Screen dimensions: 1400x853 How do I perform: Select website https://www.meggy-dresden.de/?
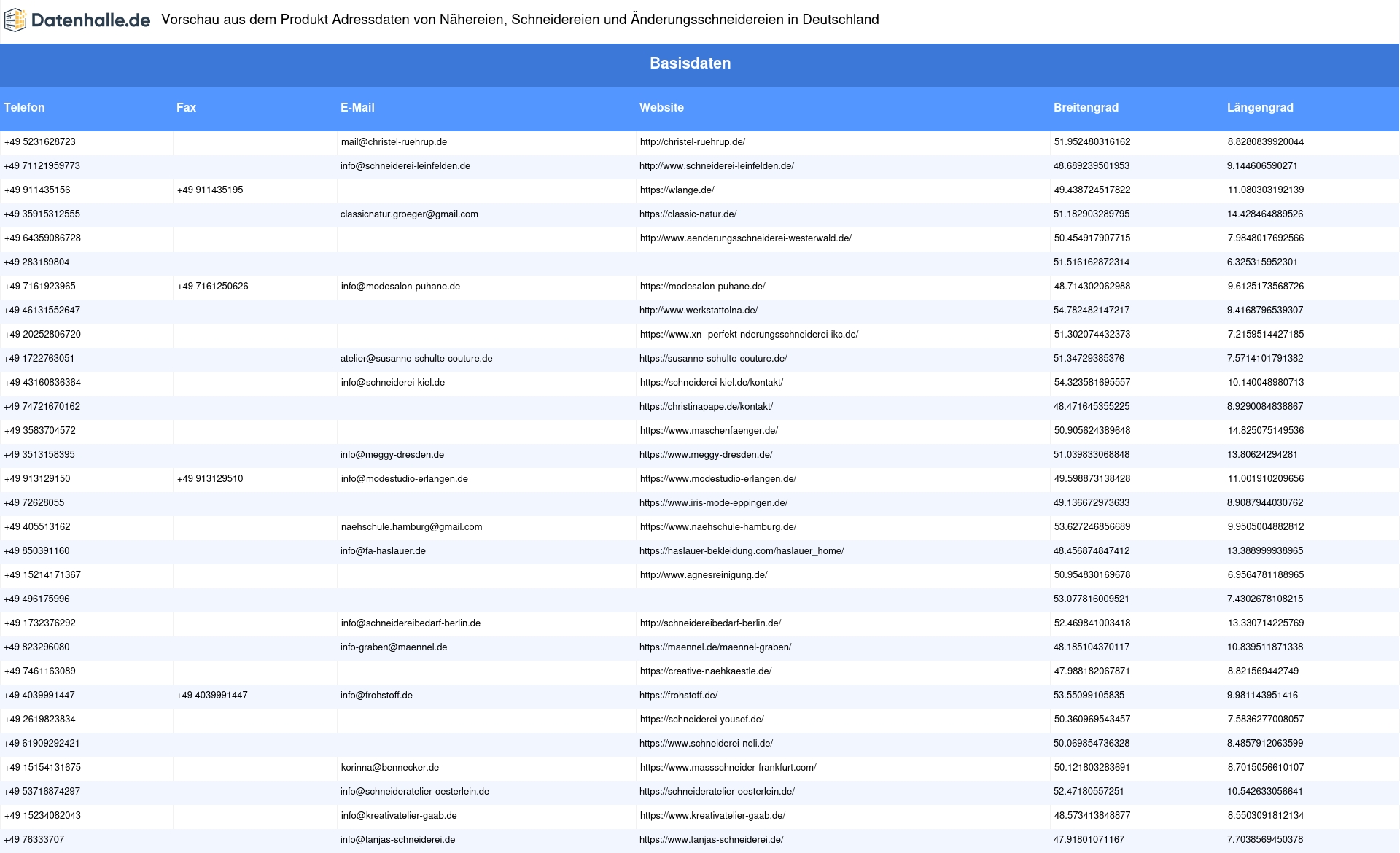pyautogui.click(x=706, y=455)
